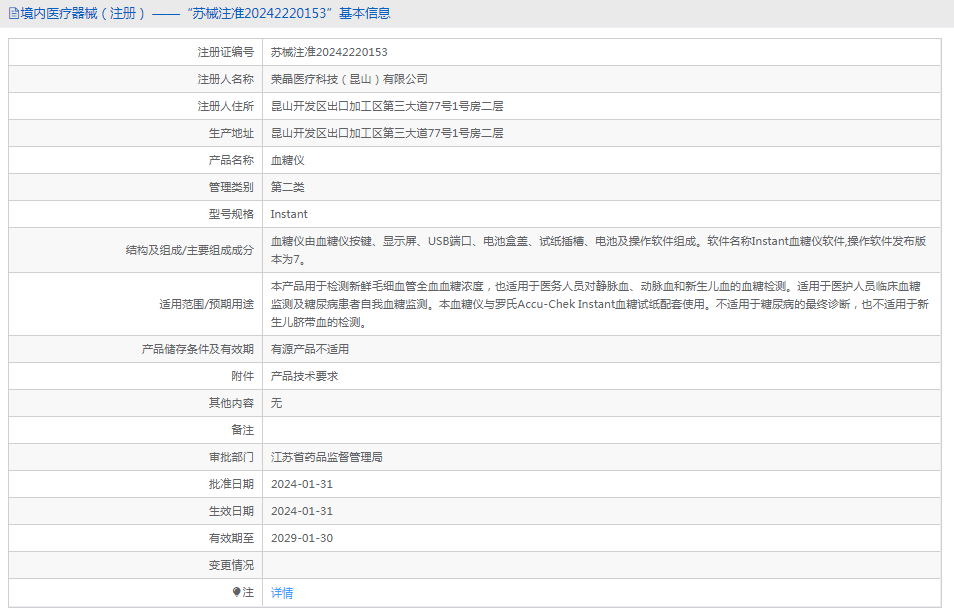Select the 适用范围 intended use paragraph
The height and width of the screenshot is (613, 954).
pos(600,304)
